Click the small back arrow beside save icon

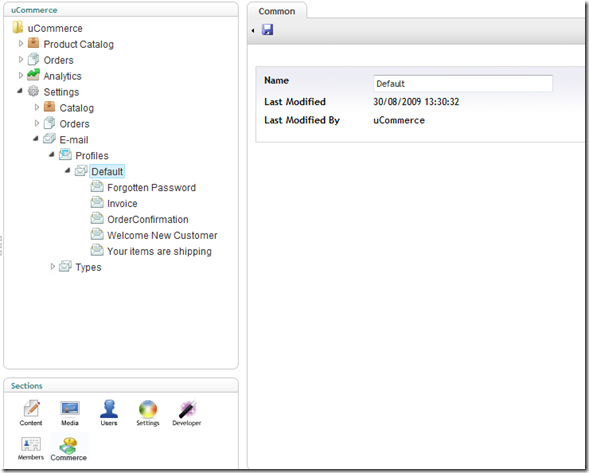click(253, 30)
